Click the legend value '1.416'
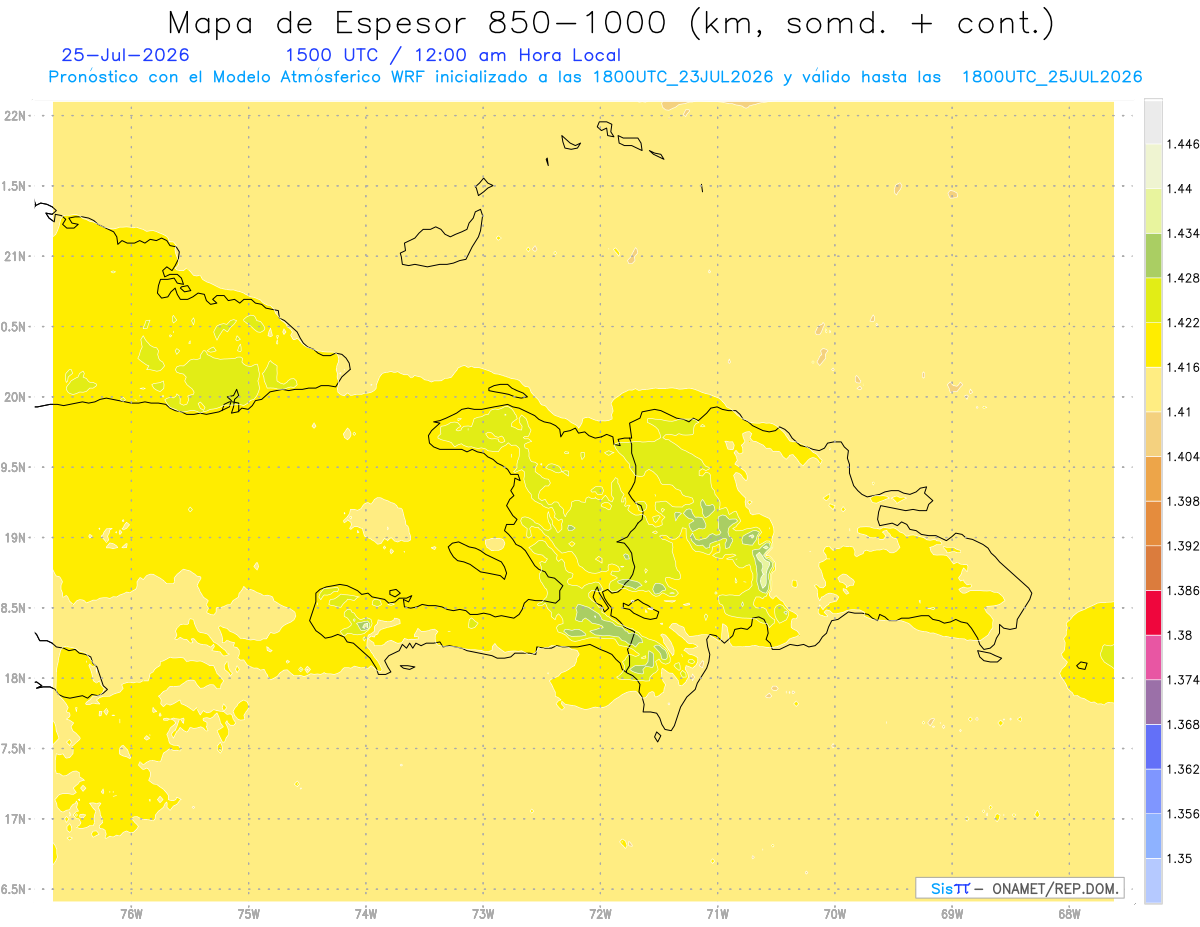 tap(1185, 367)
